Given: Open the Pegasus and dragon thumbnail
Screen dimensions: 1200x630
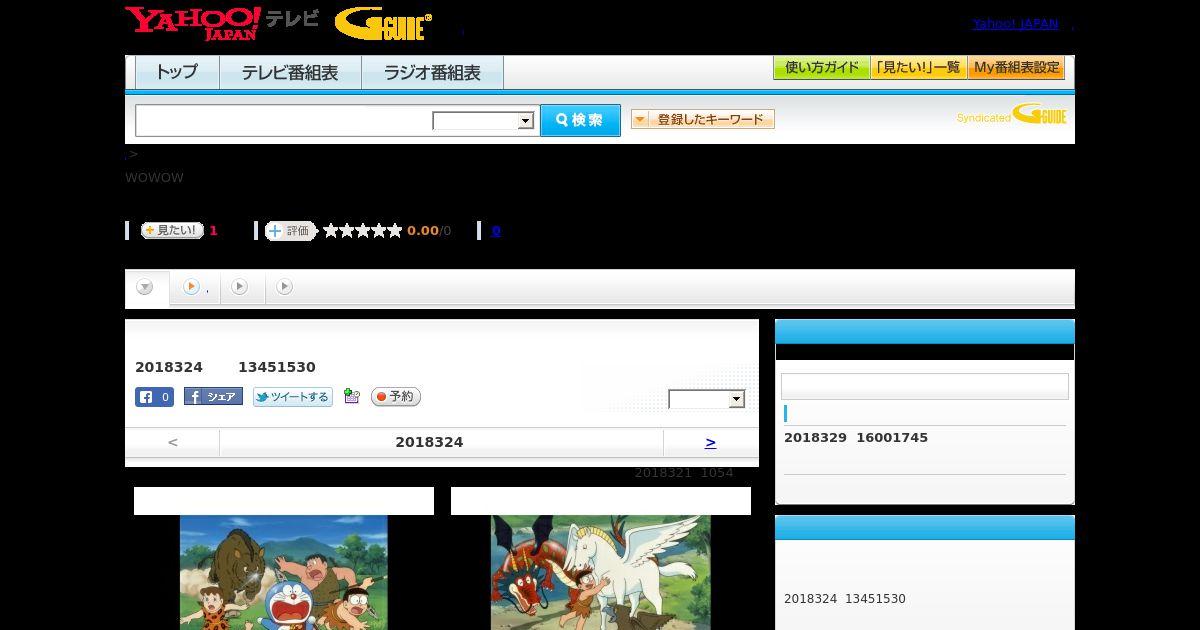Looking at the screenshot, I should 601,572.
